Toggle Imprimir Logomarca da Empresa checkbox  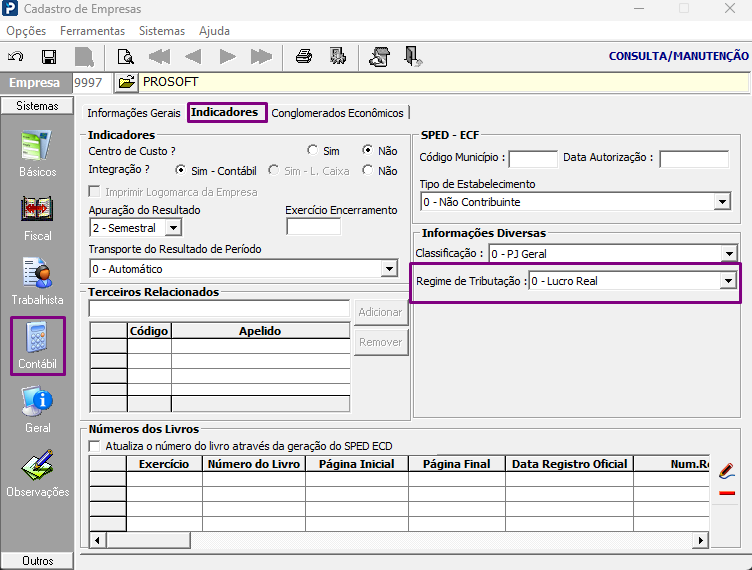(x=94, y=192)
